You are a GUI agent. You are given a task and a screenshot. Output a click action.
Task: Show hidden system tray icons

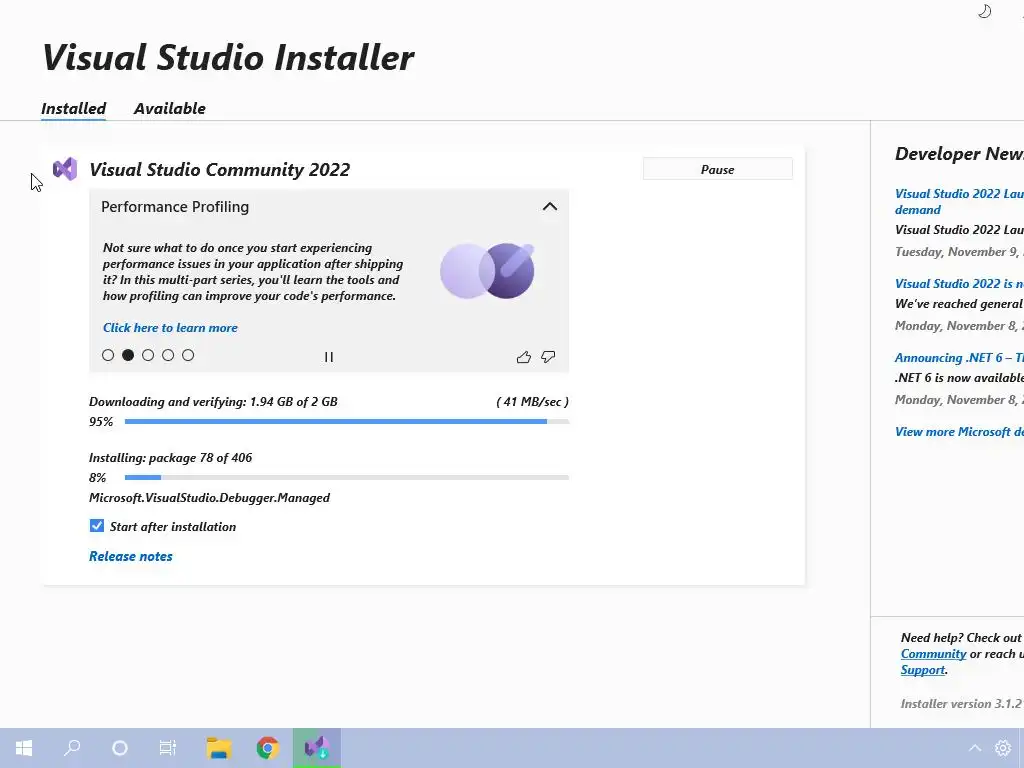[974, 748]
